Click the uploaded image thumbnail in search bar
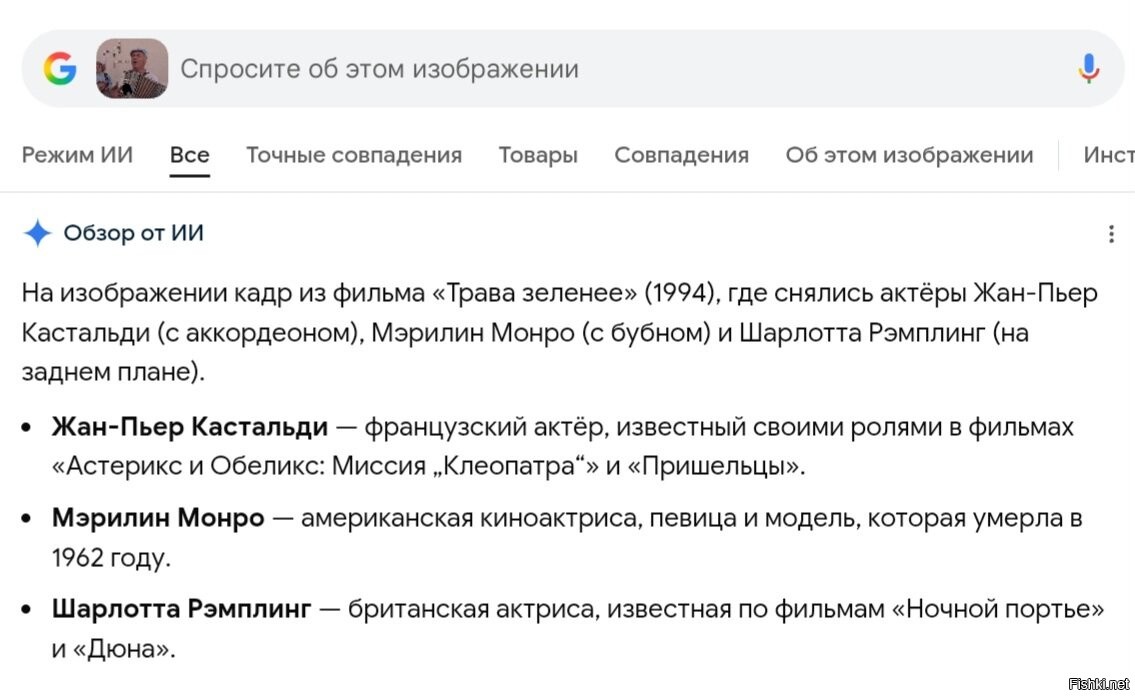This screenshot has width=1135, height=696. 132,68
